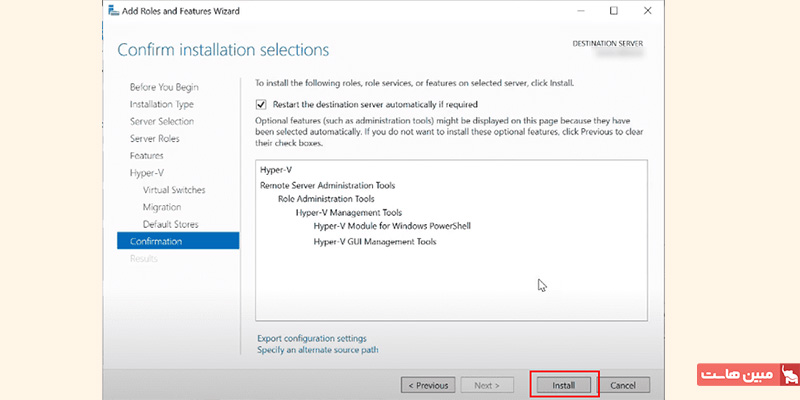Go to the Installation Type step
800x400 pixels.
click(162, 104)
